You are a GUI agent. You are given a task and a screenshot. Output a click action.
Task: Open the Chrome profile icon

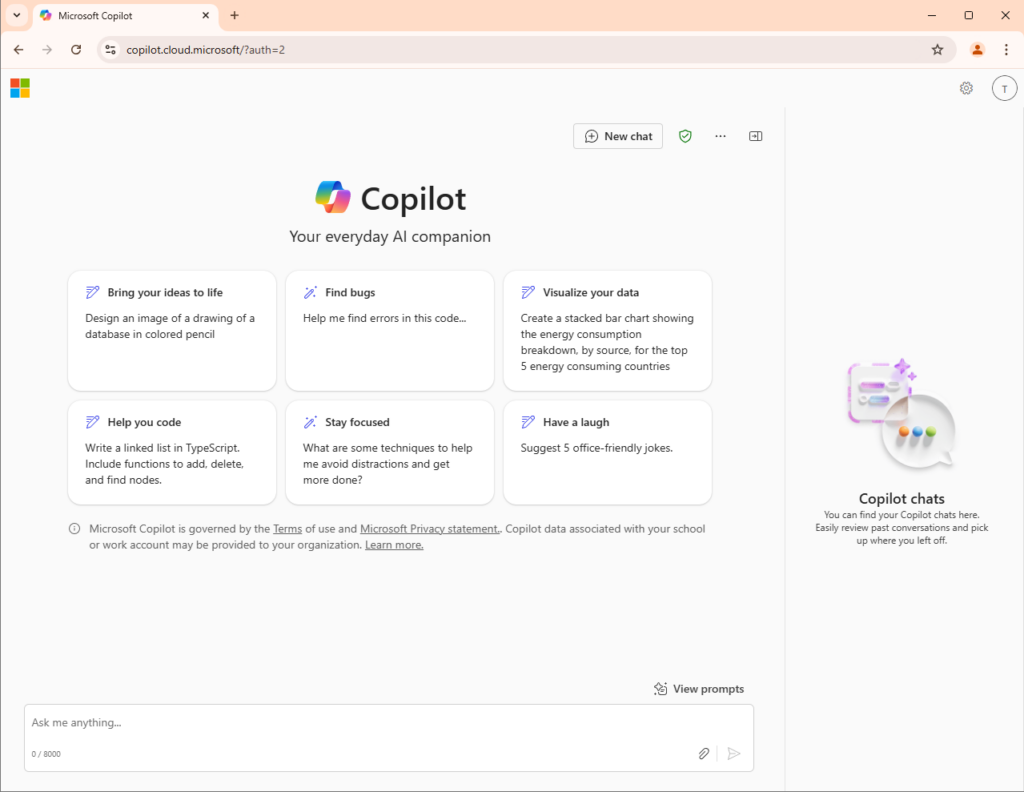pyautogui.click(x=977, y=50)
